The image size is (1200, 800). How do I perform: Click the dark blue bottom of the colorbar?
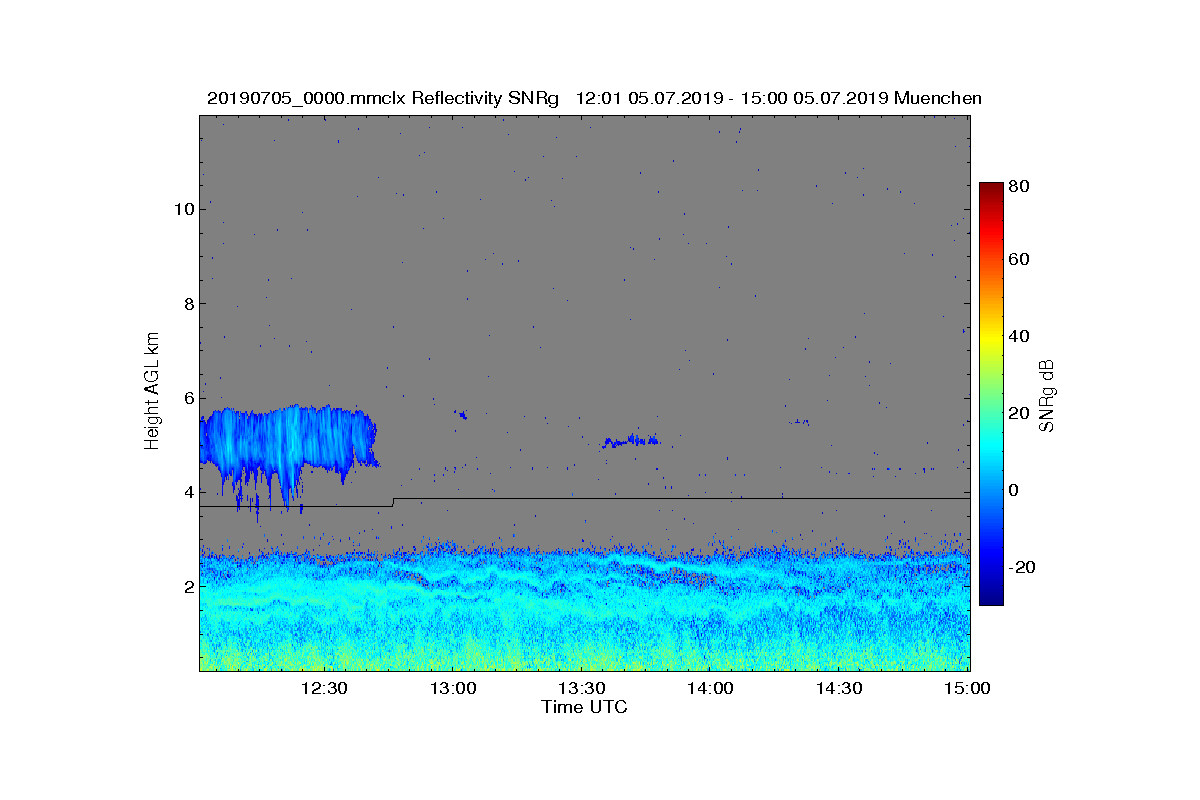990,598
